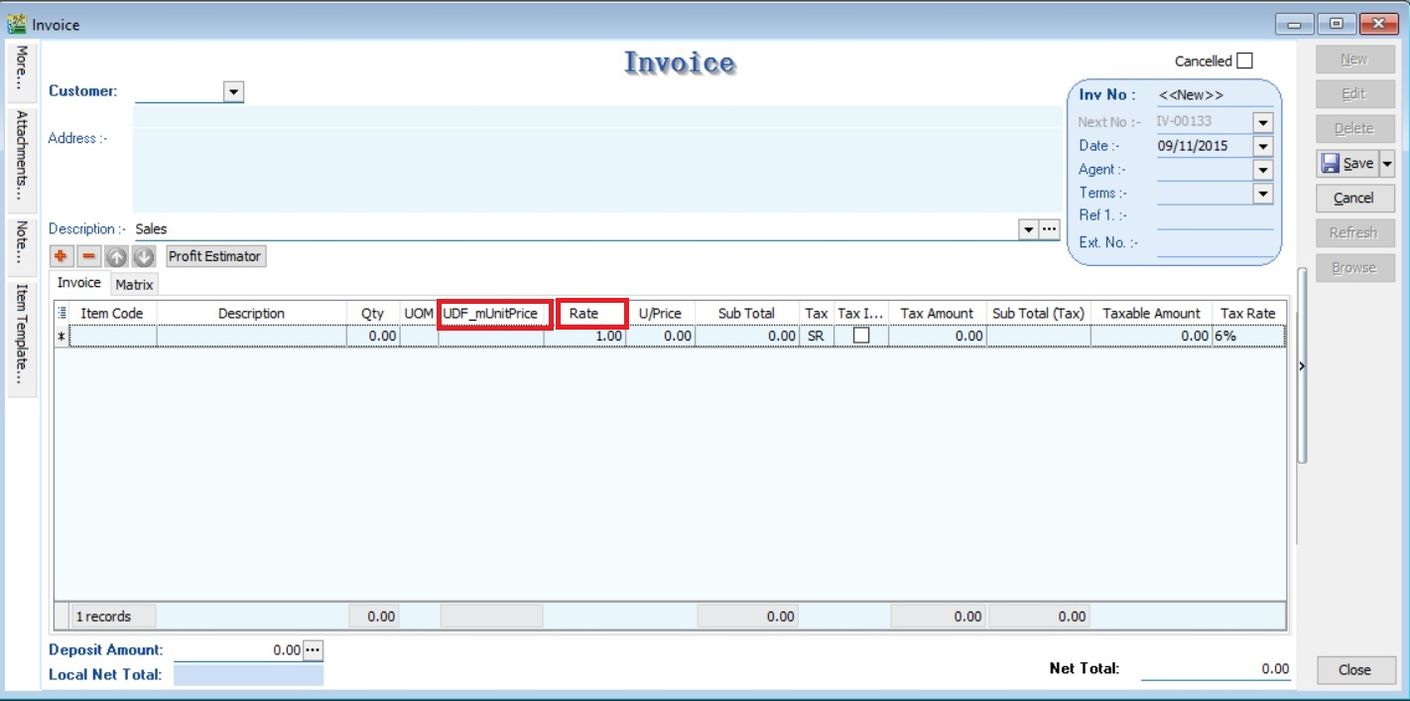Click the Description ellipsis button
Screen dimensions: 1410x701
(1049, 229)
